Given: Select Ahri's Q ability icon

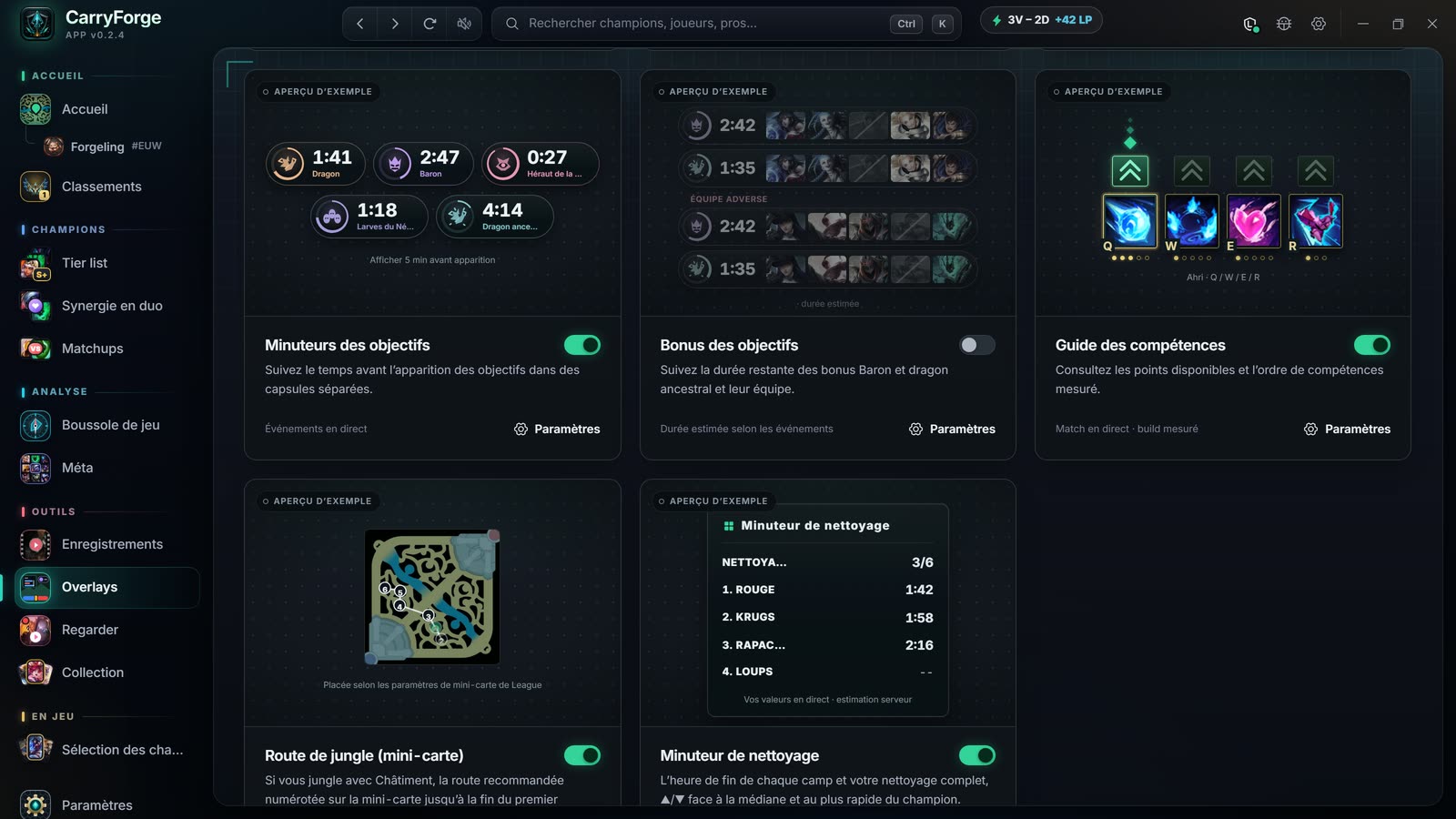Looking at the screenshot, I should pyautogui.click(x=1130, y=221).
